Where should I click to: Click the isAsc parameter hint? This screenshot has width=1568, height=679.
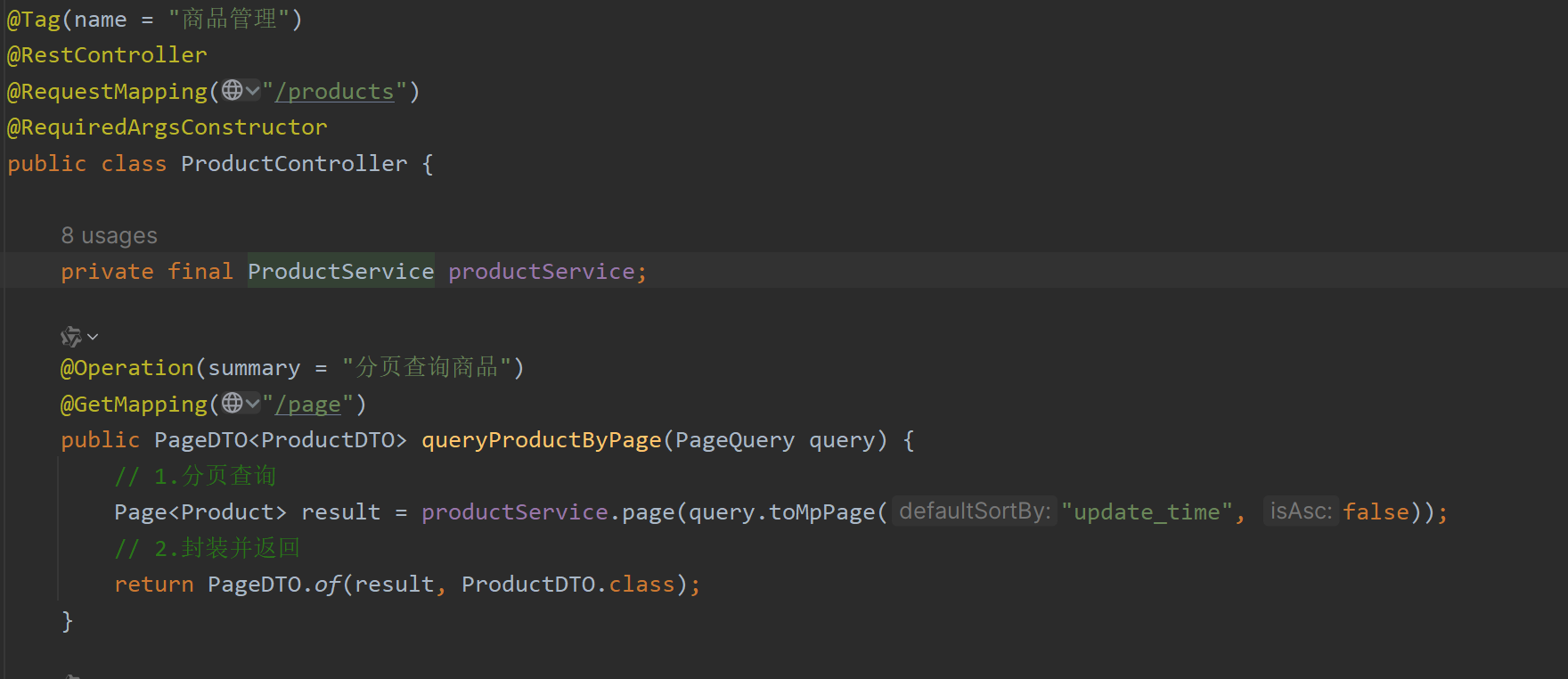pos(1301,511)
